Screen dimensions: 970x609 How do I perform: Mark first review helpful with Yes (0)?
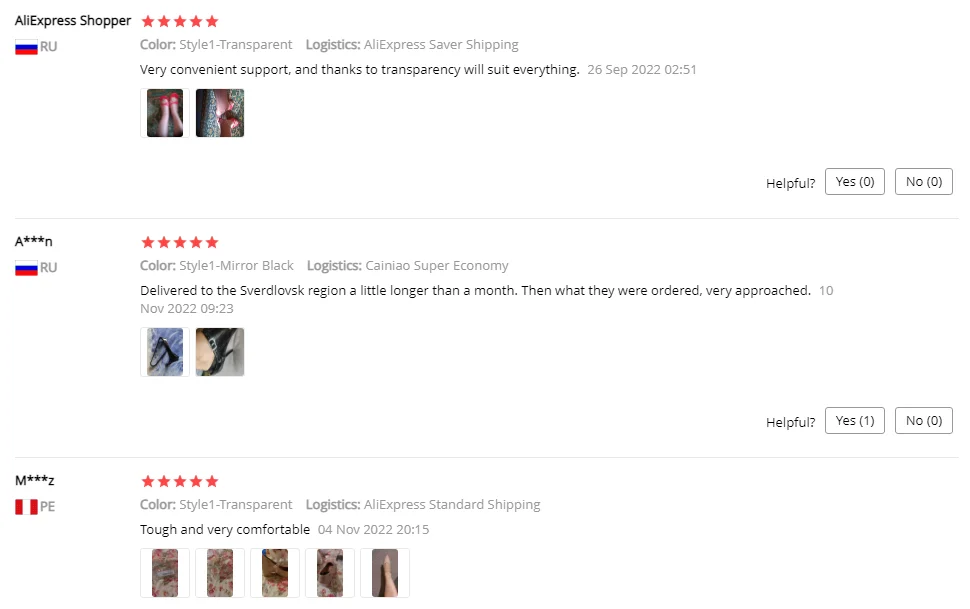pyautogui.click(x=854, y=181)
